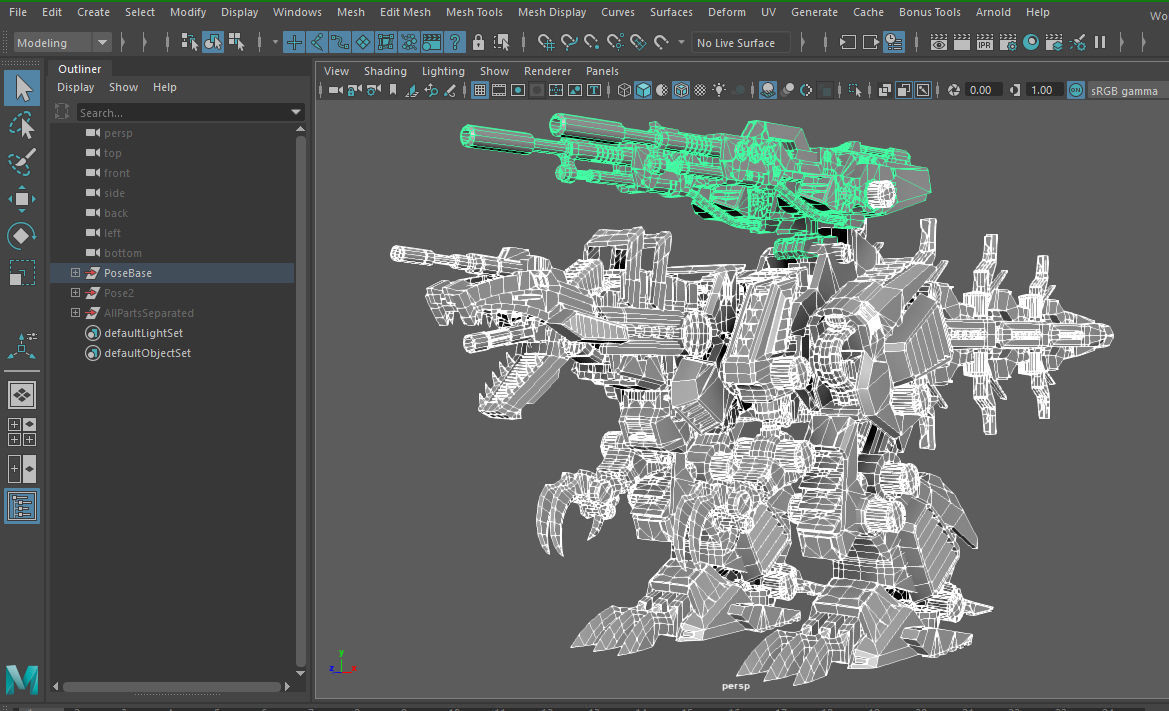Click Select by component type icon
The width and height of the screenshot is (1169, 711).
pyautogui.click(x=236, y=42)
